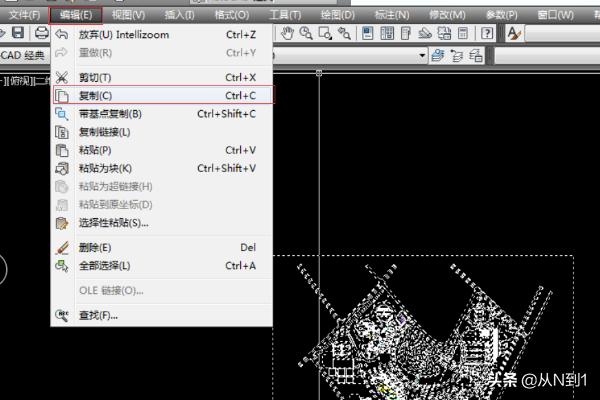
Task: Choose 带基点复制(B) menu entry
Action: [x=162, y=114]
